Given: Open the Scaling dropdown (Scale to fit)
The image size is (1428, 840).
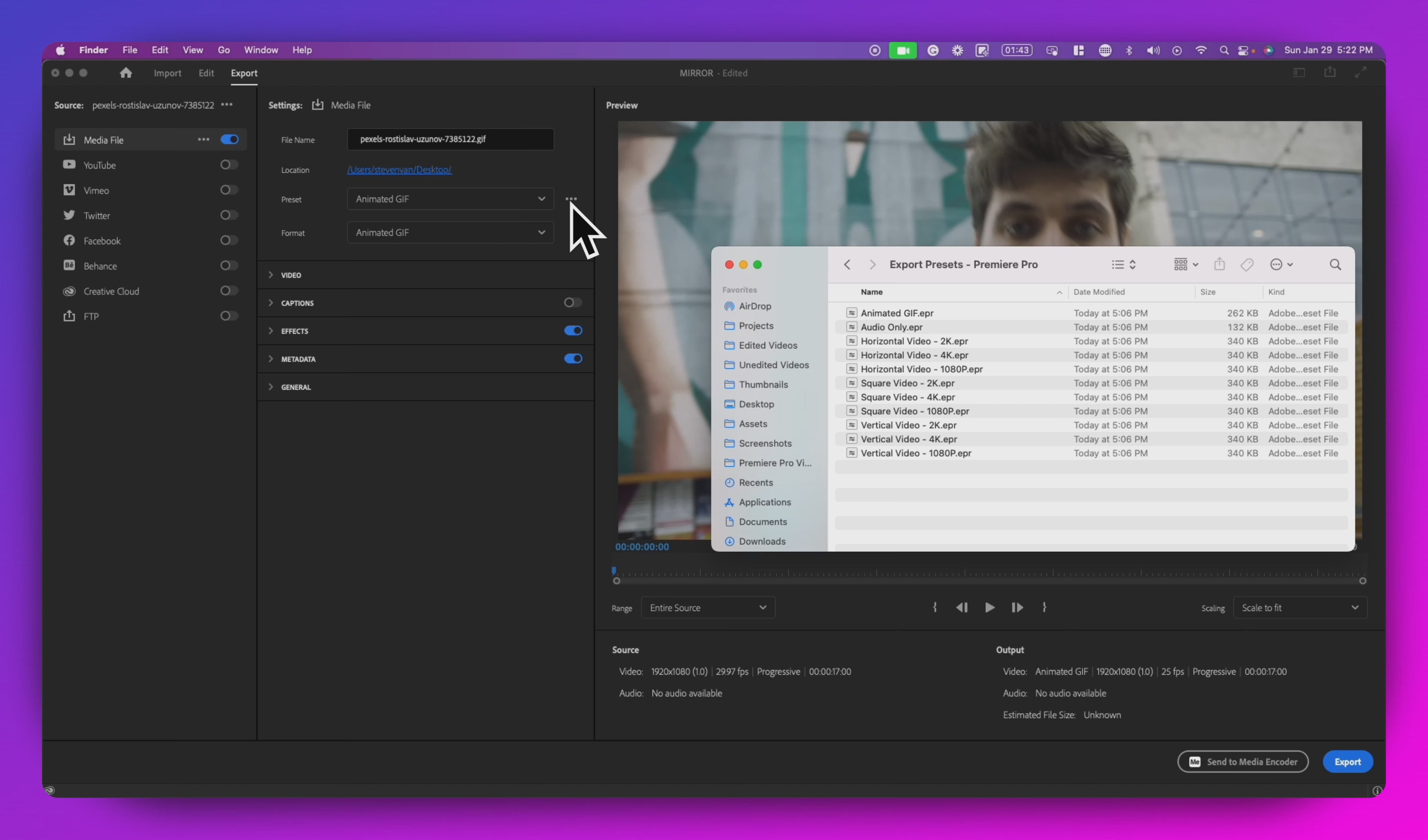Looking at the screenshot, I should [x=1299, y=607].
